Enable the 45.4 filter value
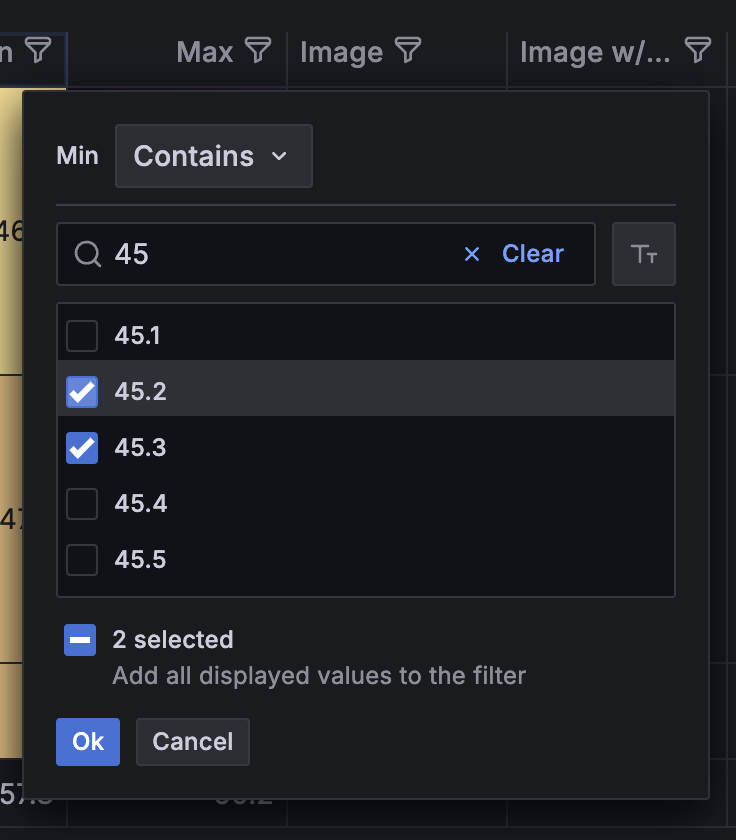Screen dimensions: 736x840 [82, 504]
